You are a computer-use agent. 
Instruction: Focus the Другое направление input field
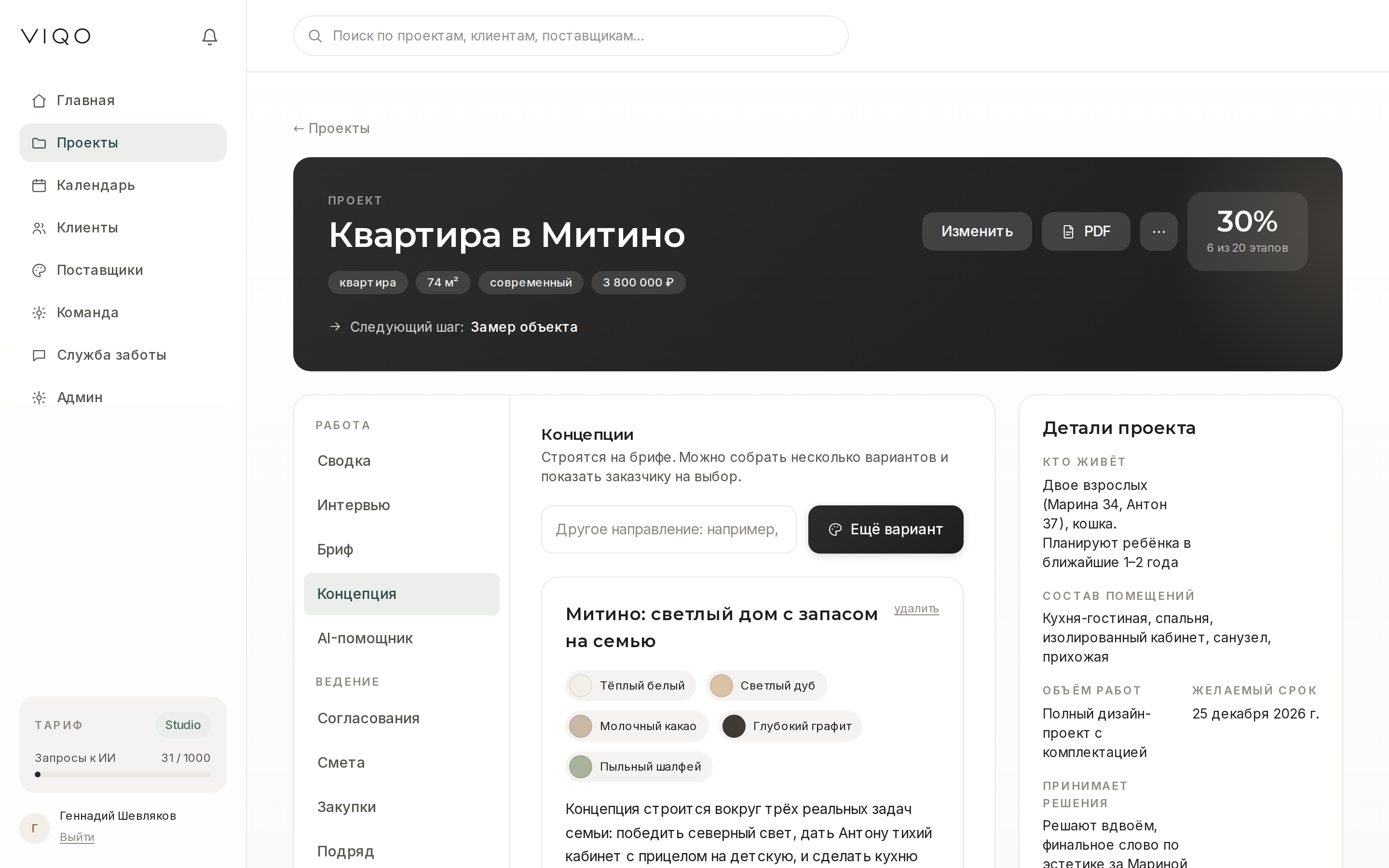coord(668,529)
